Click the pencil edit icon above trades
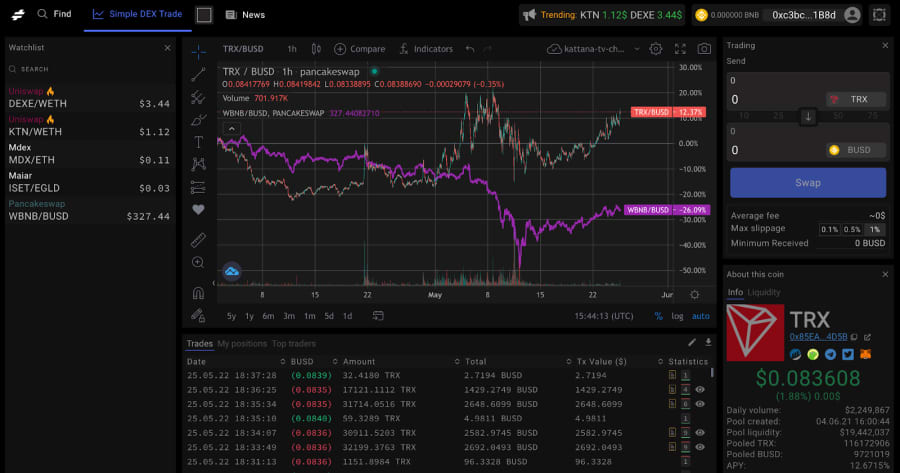This screenshot has height=473, width=900. [x=692, y=343]
